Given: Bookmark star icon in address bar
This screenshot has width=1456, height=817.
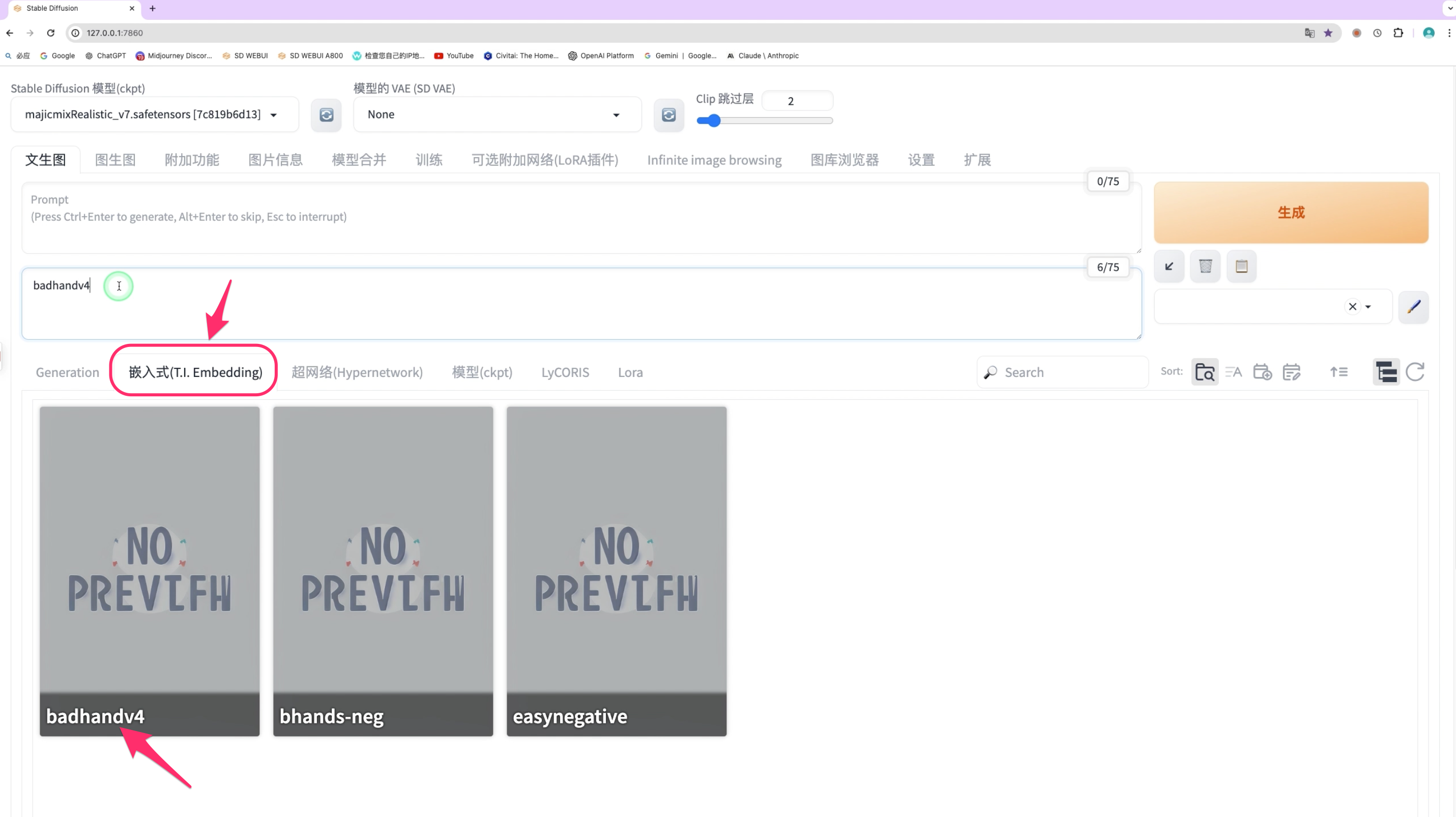Looking at the screenshot, I should (1328, 33).
